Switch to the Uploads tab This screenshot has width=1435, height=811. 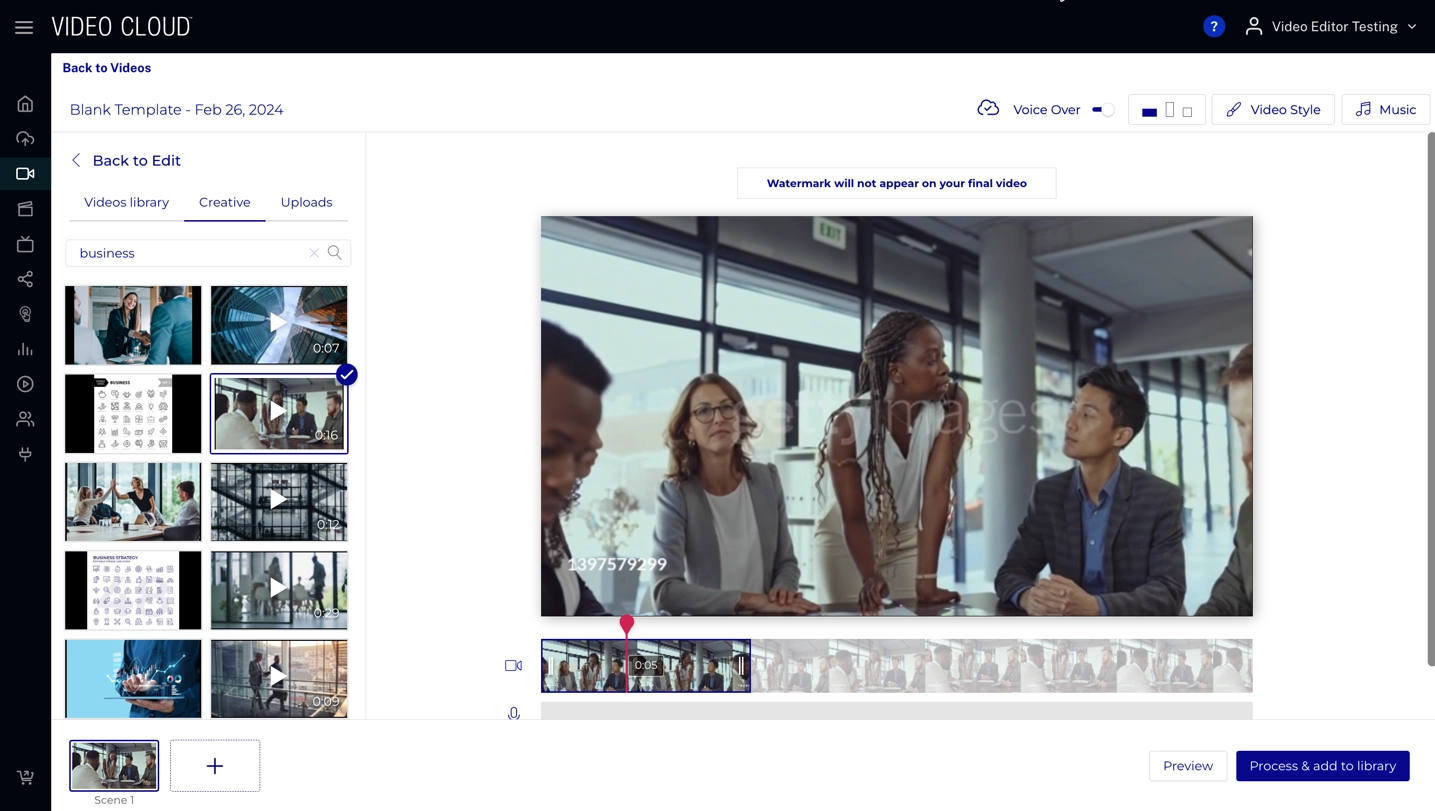pos(306,202)
